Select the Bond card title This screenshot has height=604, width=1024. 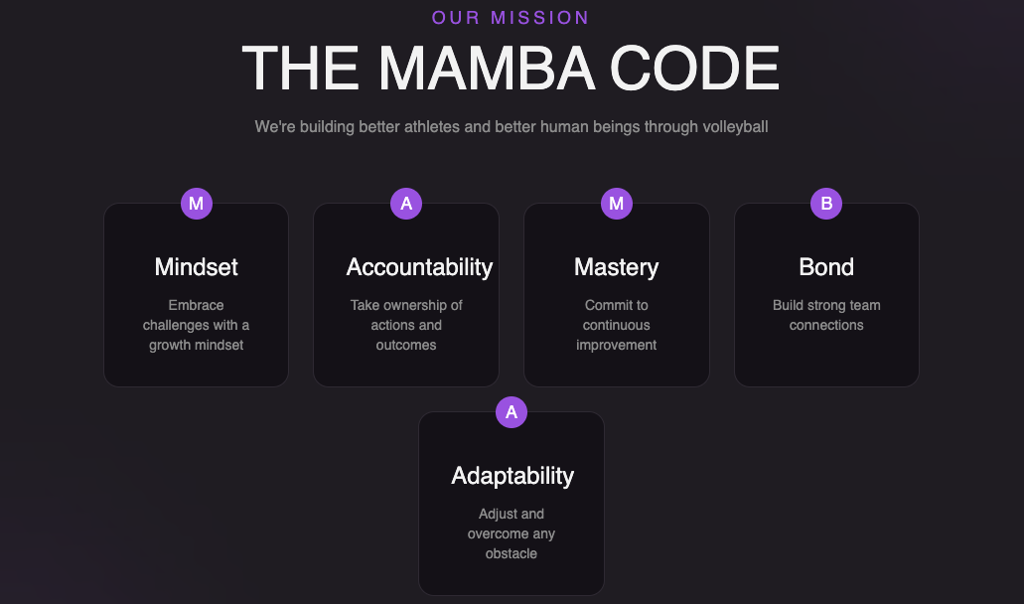pyautogui.click(x=826, y=267)
